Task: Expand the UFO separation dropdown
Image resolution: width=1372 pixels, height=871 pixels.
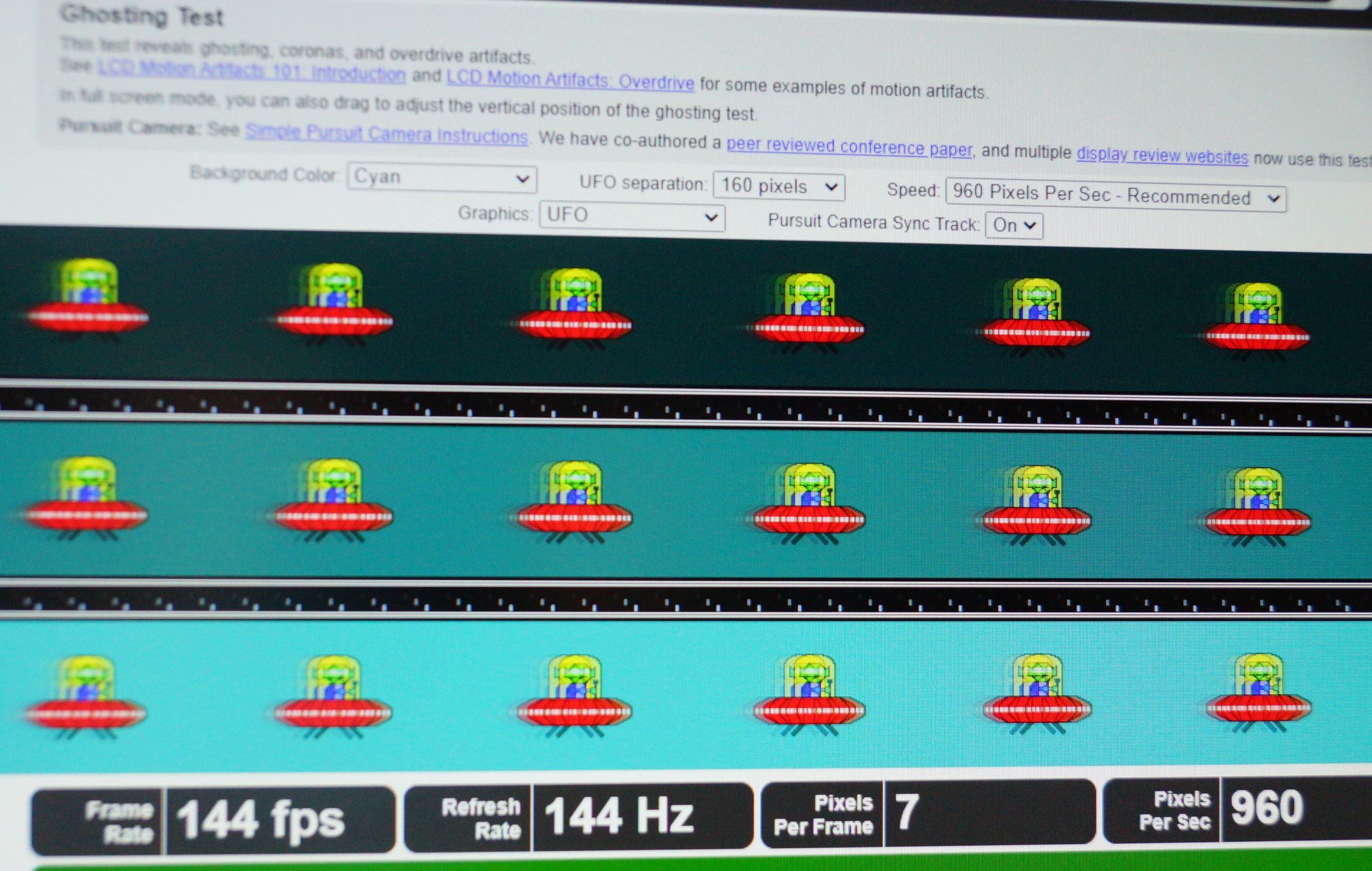Action: pyautogui.click(x=778, y=186)
